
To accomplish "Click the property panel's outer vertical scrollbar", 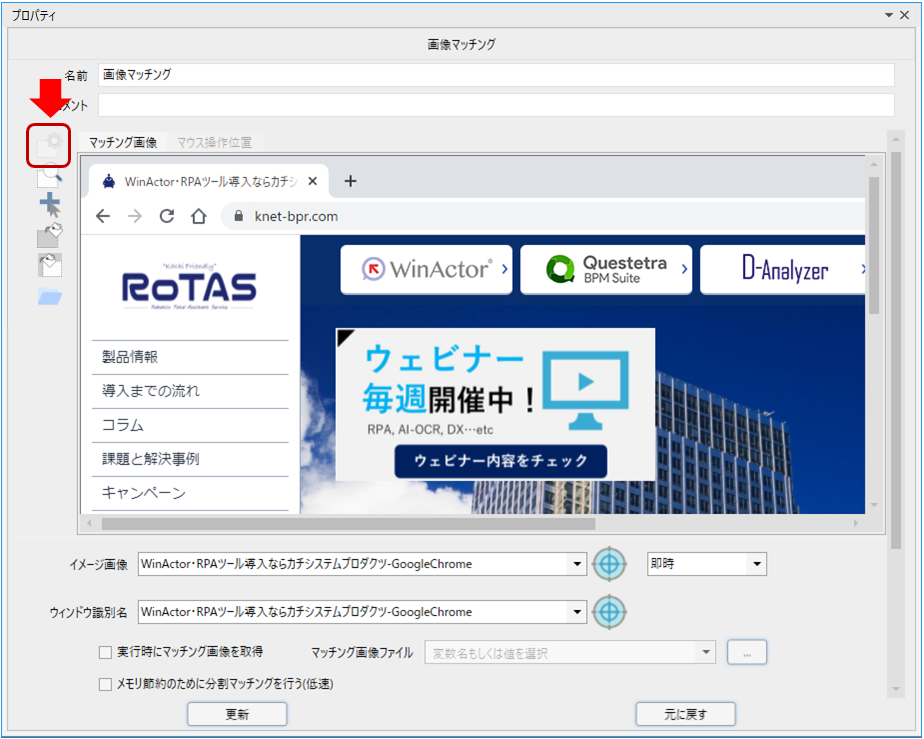I will click(x=896, y=351).
